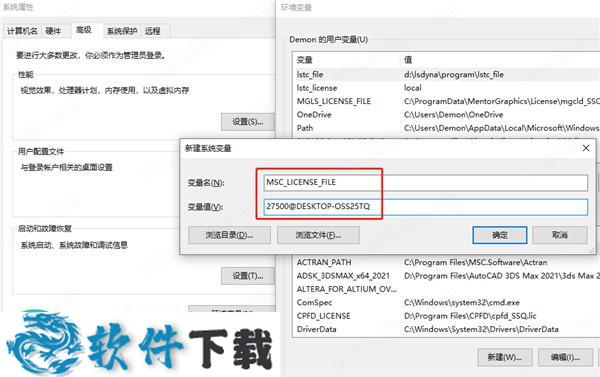Viewport: 600px width, 377px height.
Task: Click the 浏览文件(F)... button
Action: tap(318, 235)
